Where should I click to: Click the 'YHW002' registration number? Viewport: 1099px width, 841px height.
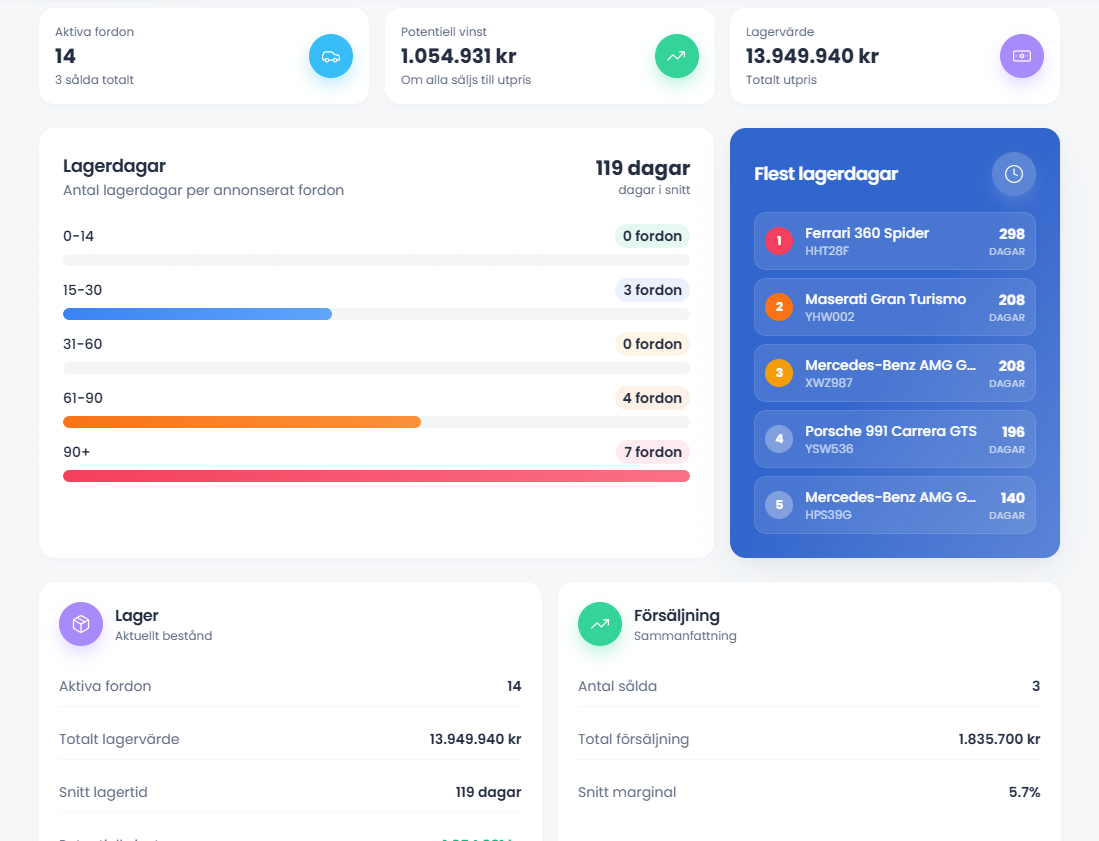830,317
